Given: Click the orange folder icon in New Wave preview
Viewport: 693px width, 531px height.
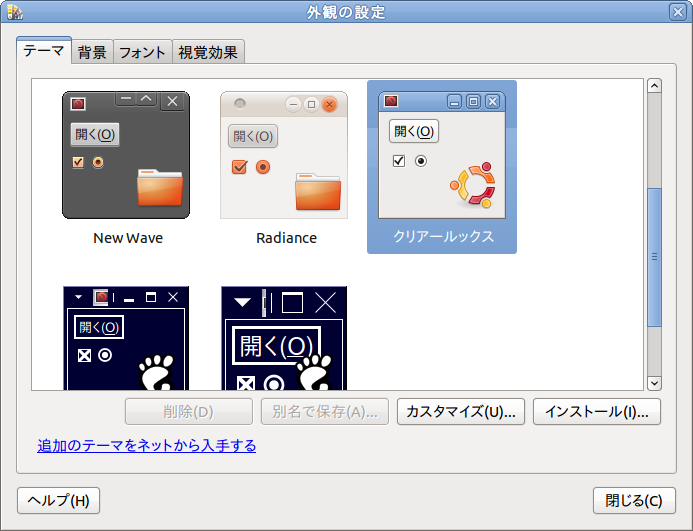Looking at the screenshot, I should (x=160, y=187).
